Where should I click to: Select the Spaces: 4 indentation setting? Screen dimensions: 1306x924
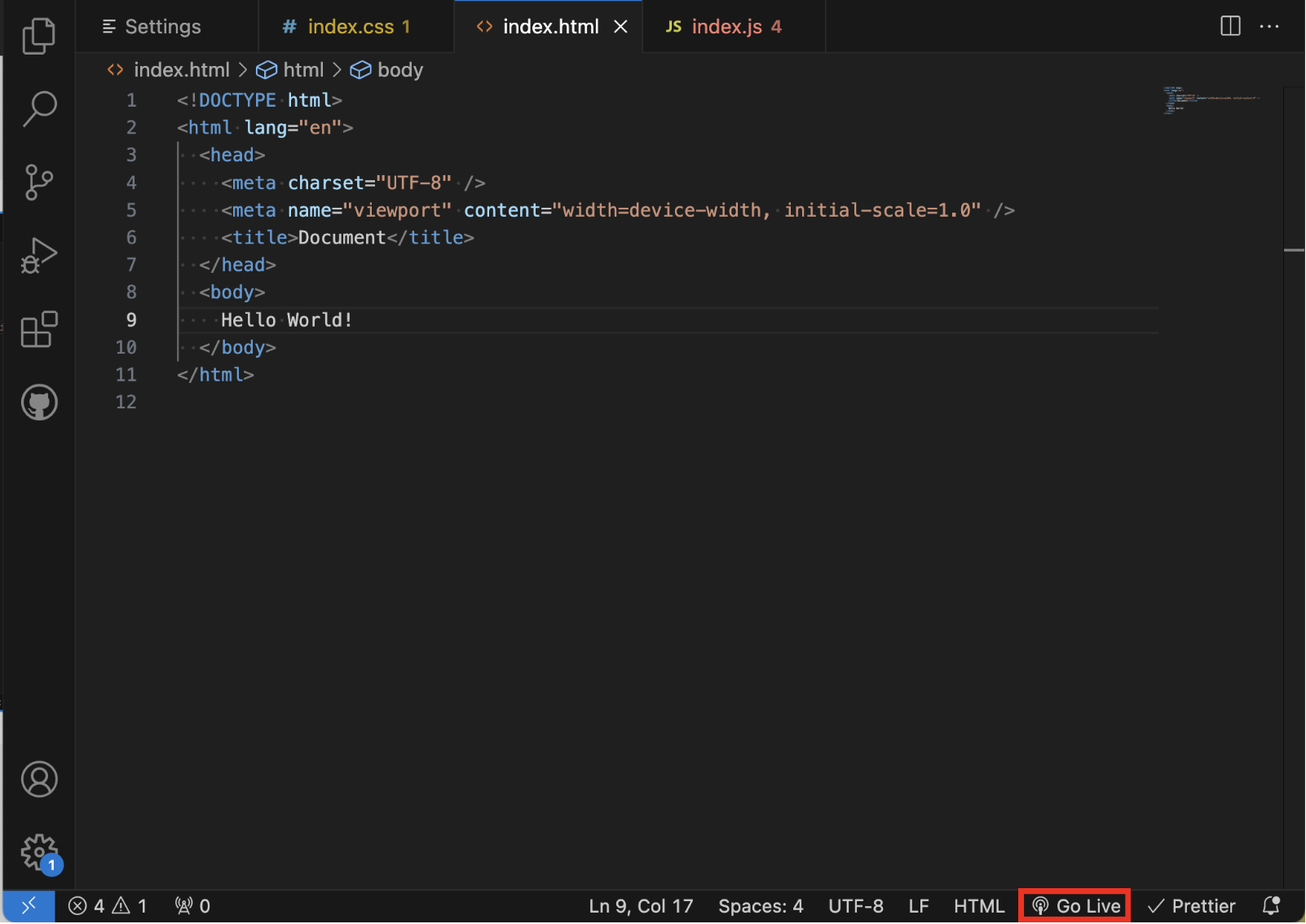(760, 906)
